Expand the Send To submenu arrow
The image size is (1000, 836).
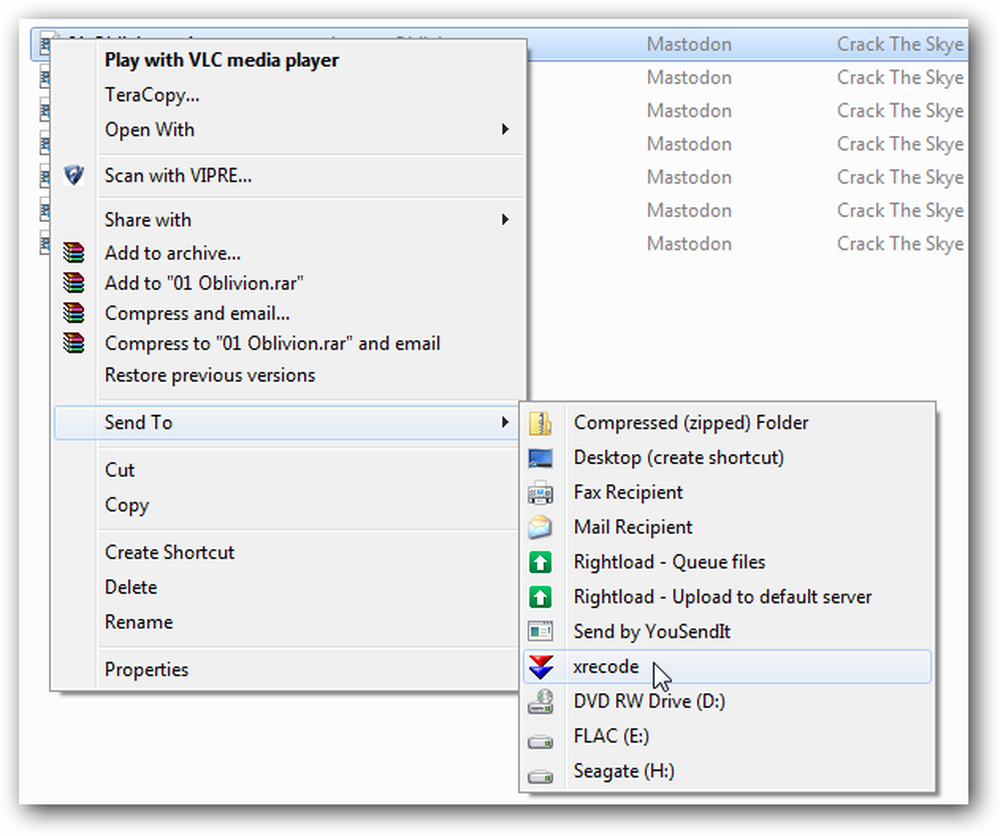505,422
